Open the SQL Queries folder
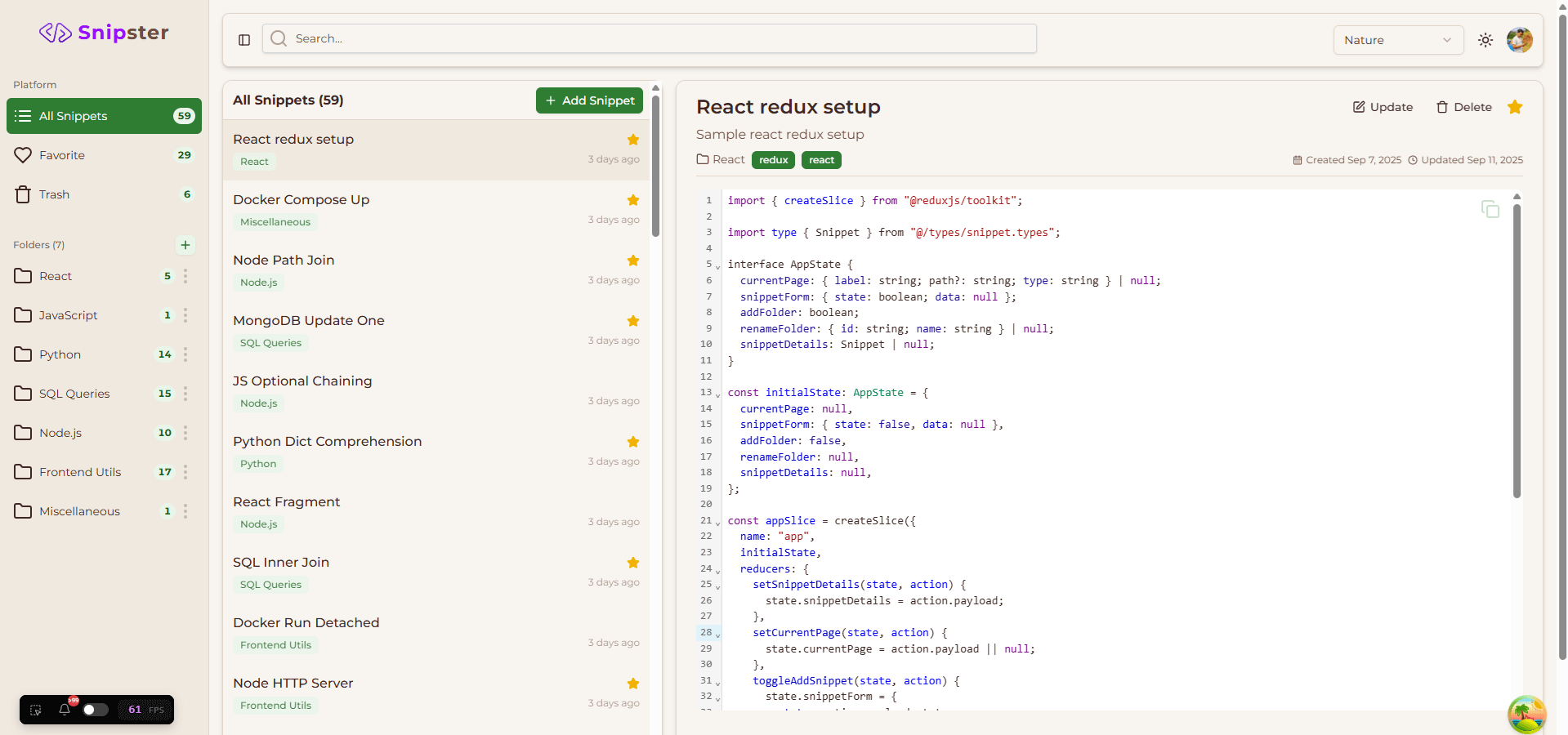The image size is (1568, 735). [x=90, y=394]
